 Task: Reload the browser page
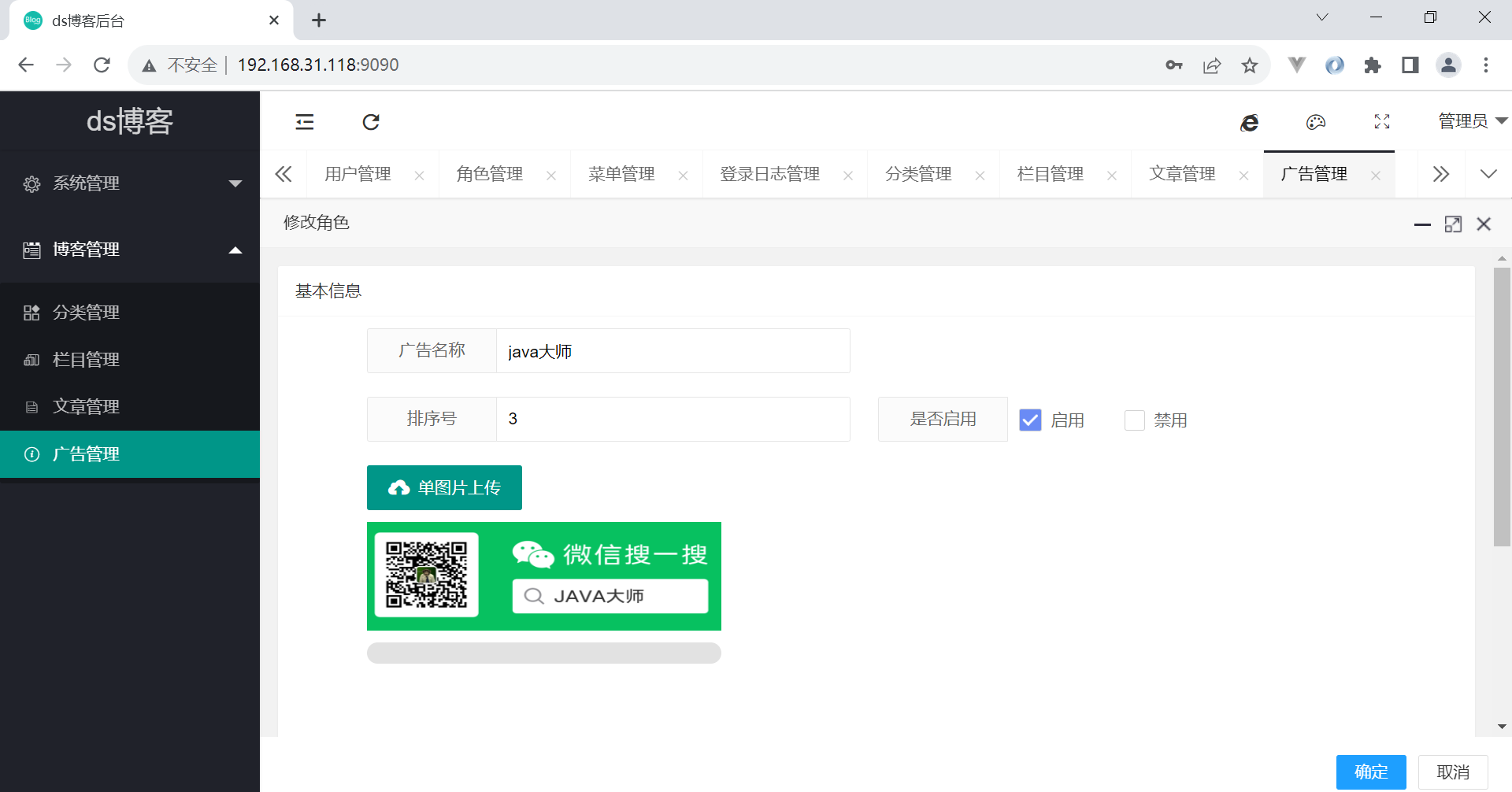[x=102, y=65]
